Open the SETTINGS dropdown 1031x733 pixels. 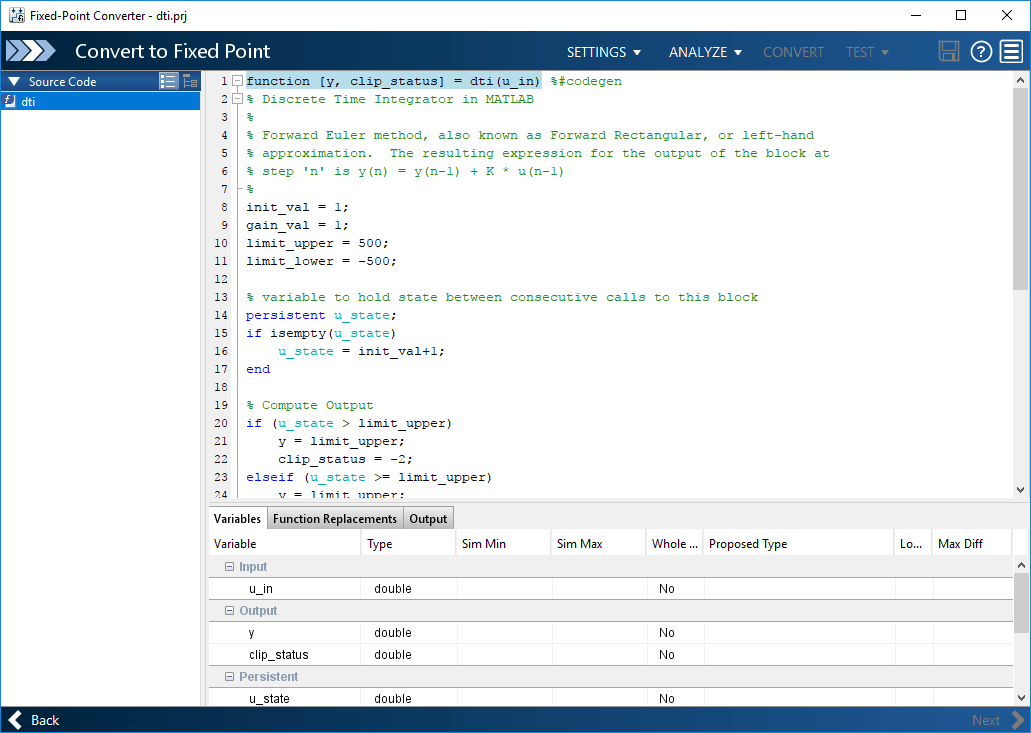coord(603,52)
